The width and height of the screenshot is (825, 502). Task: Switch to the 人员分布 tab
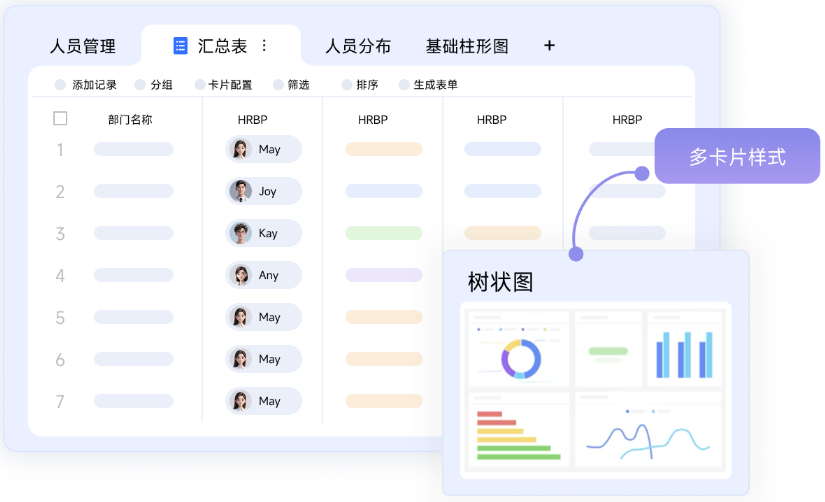tap(358, 46)
